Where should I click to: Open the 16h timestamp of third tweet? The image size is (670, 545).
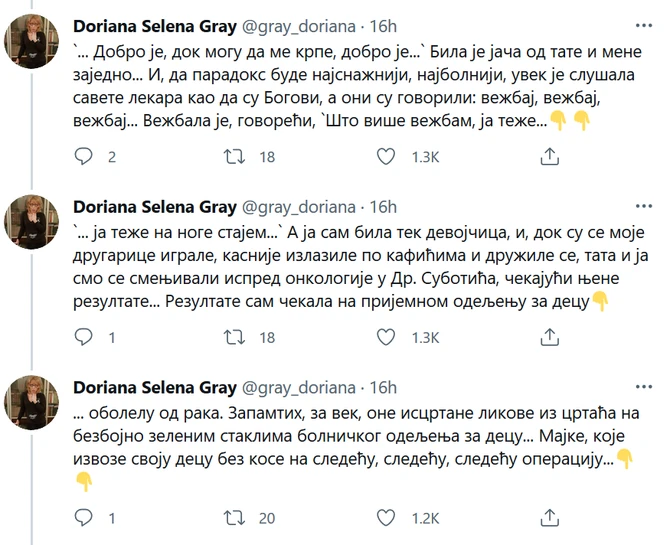(x=384, y=388)
